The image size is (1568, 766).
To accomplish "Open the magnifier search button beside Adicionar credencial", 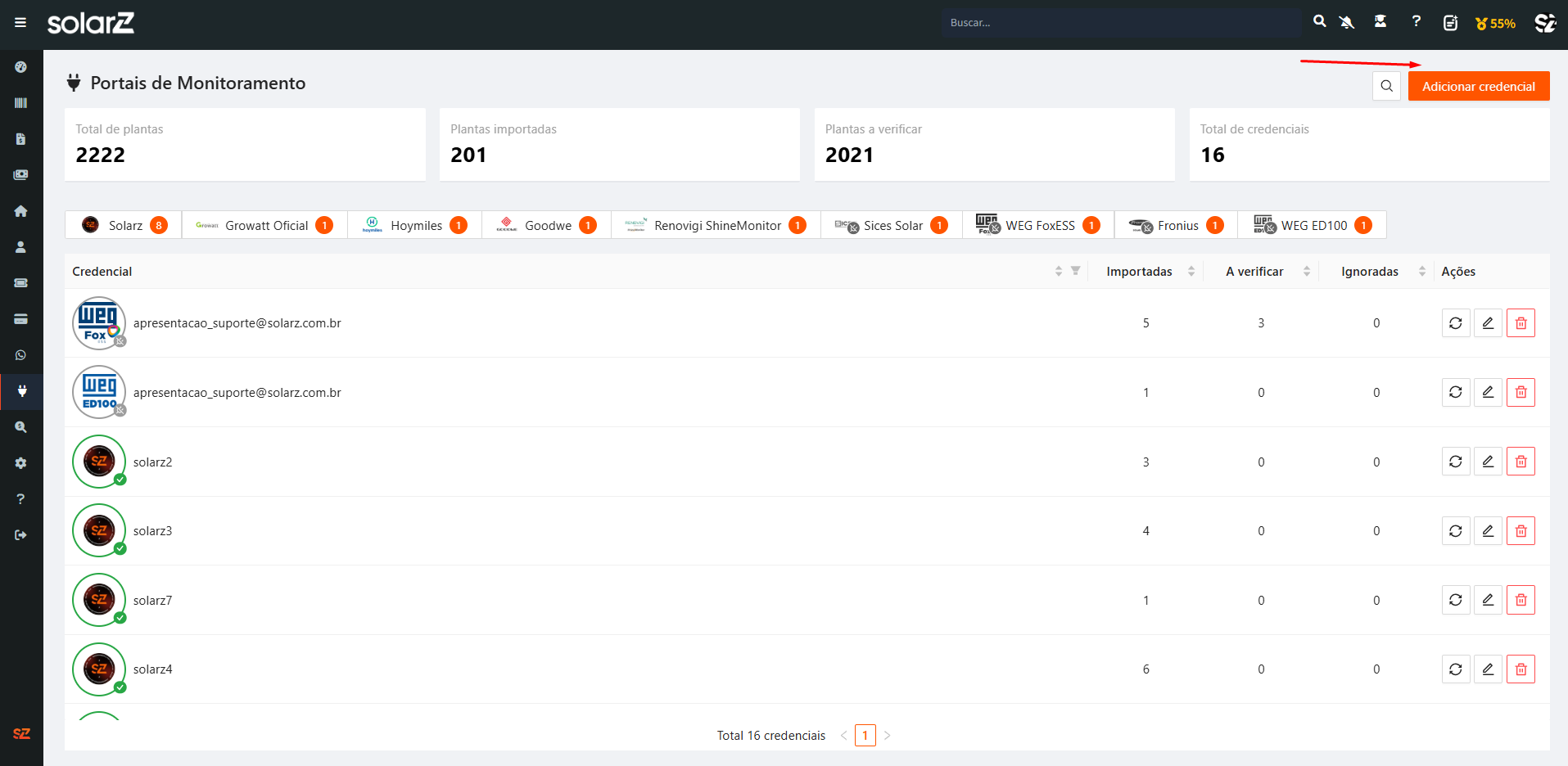I will point(1386,86).
